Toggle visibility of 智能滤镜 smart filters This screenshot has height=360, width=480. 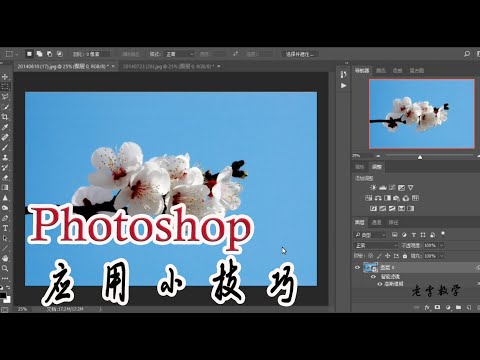click(x=373, y=277)
